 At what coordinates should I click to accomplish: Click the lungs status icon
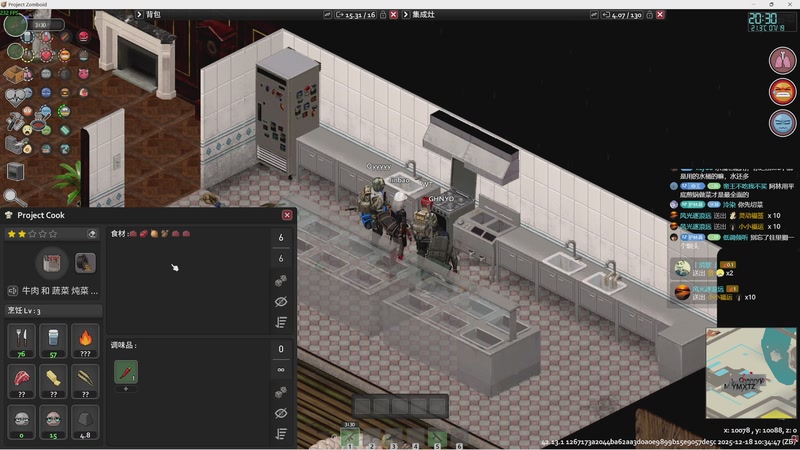[782, 60]
